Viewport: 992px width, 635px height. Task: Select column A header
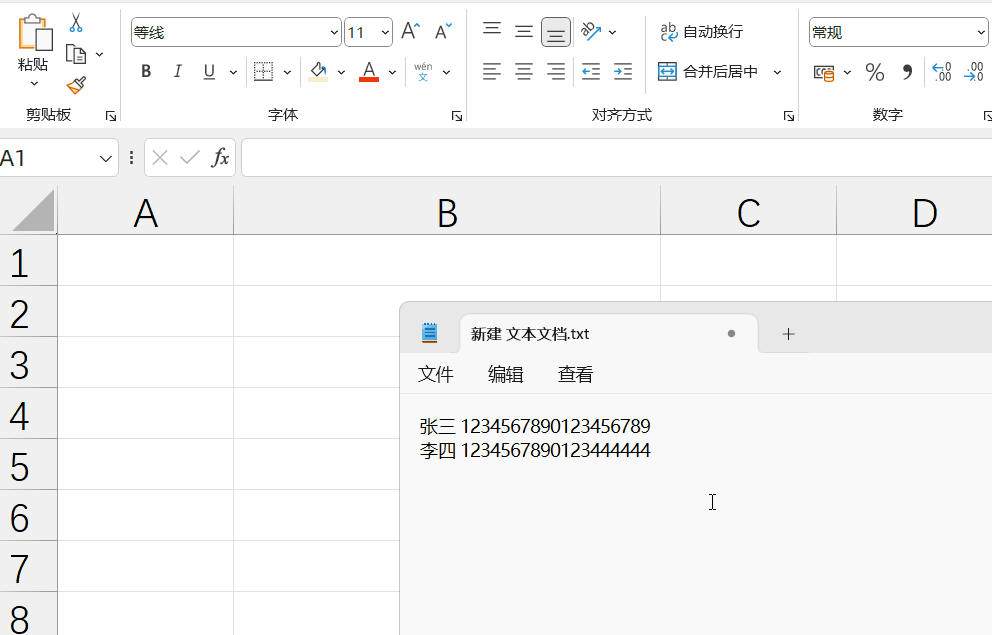tap(146, 211)
